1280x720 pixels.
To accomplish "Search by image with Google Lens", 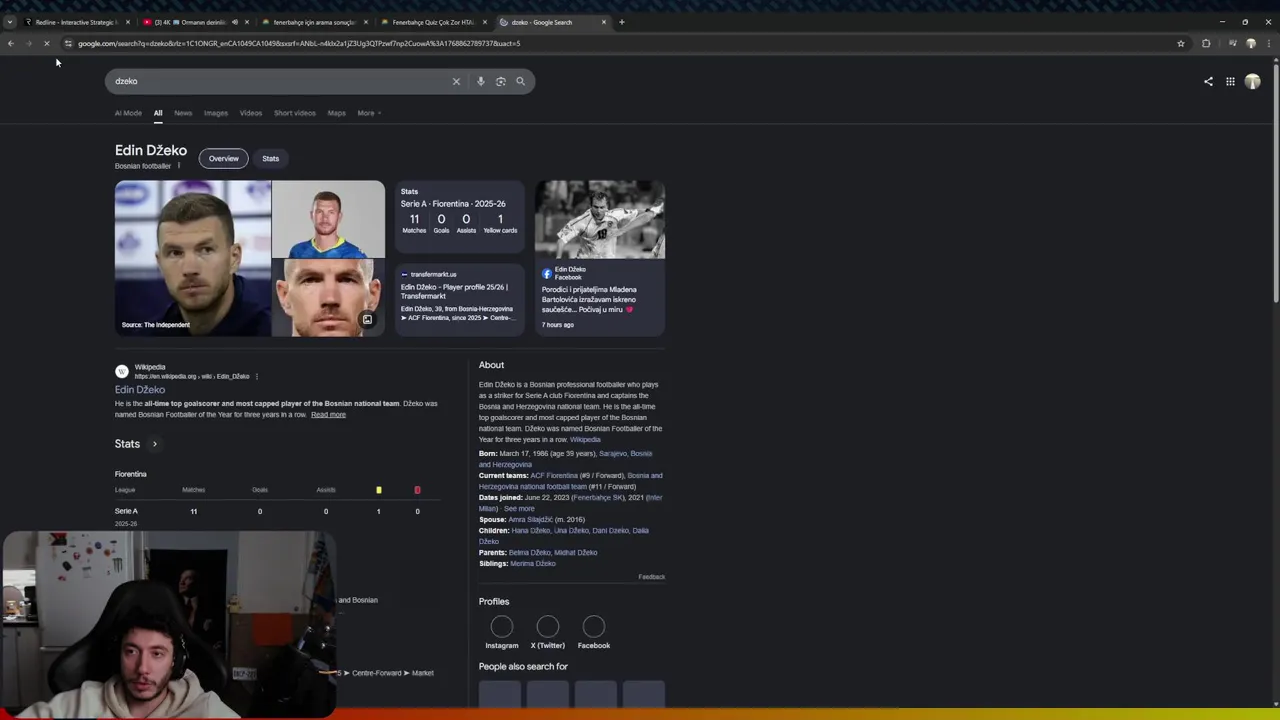I will click(x=500, y=81).
